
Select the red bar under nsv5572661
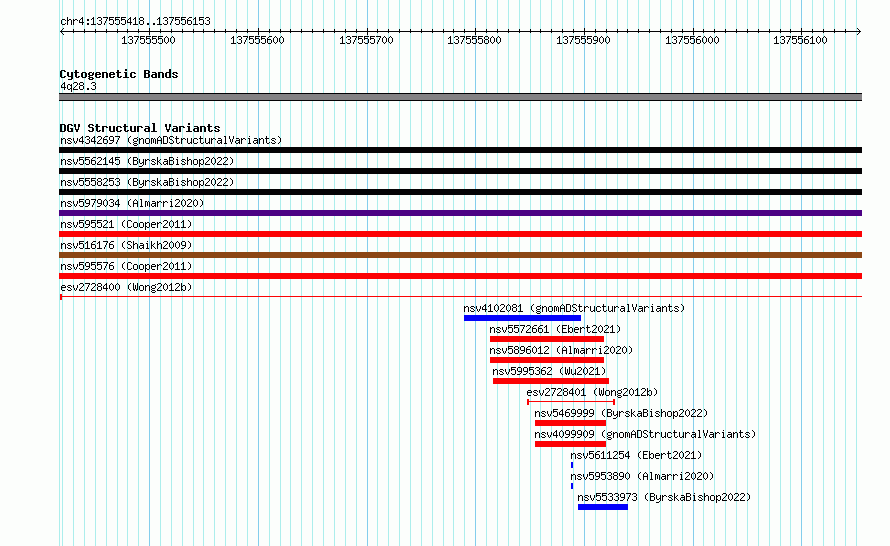tap(547, 339)
